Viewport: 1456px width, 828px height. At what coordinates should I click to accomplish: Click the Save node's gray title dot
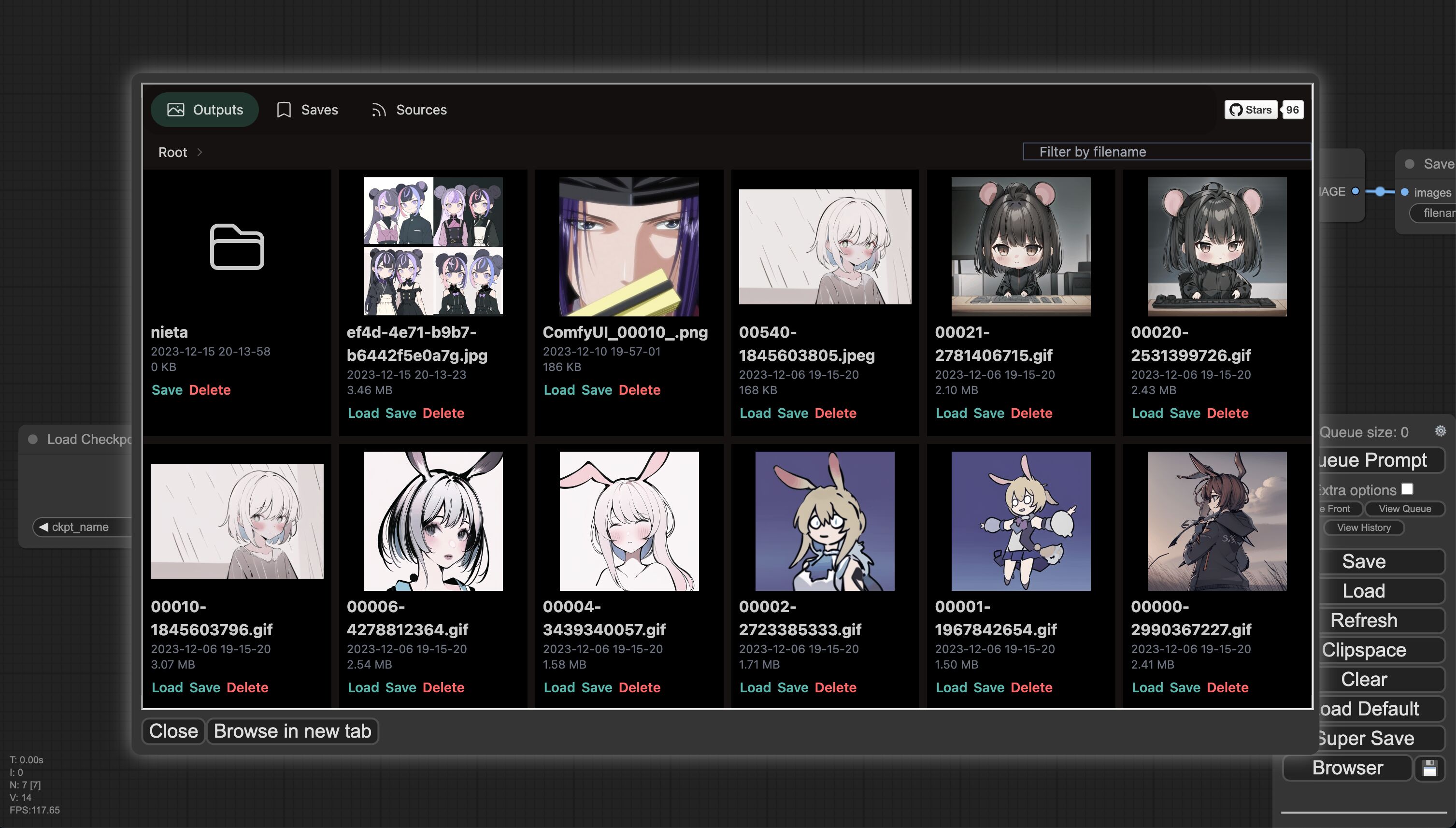click(x=1409, y=164)
